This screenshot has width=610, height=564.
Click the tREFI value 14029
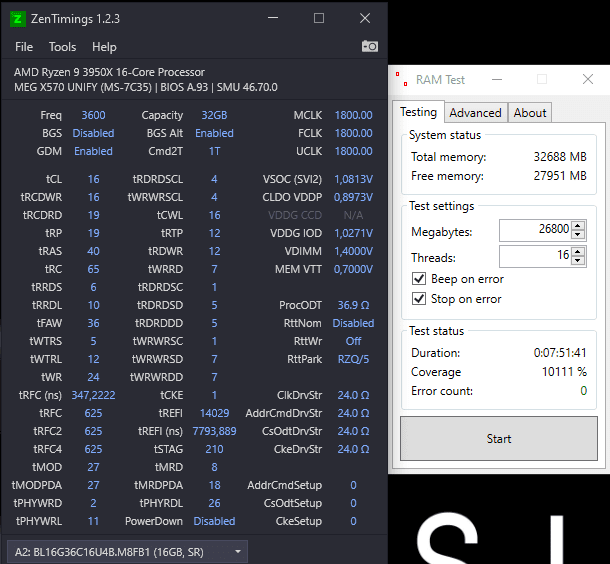(x=214, y=413)
